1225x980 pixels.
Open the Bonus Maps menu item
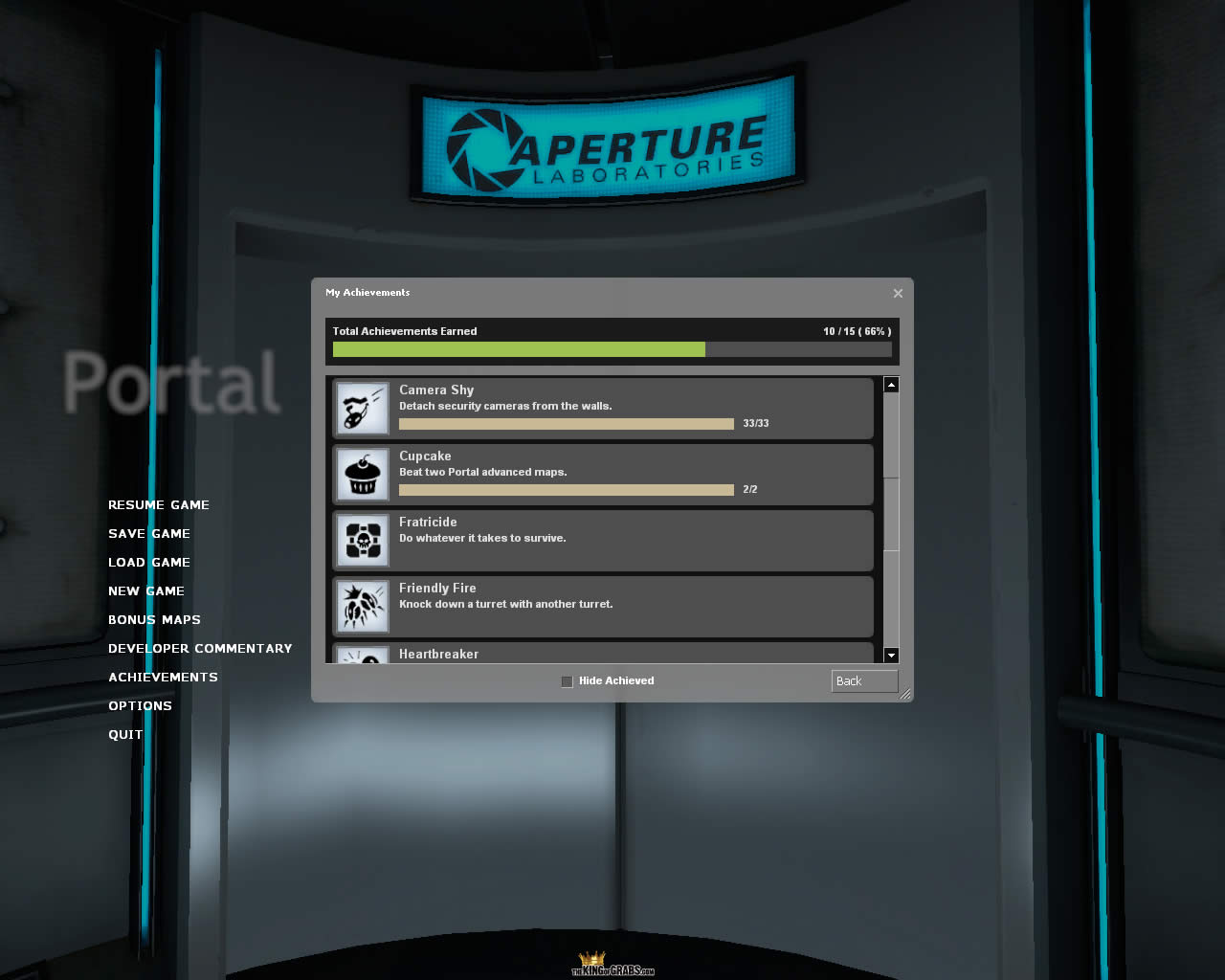154,620
